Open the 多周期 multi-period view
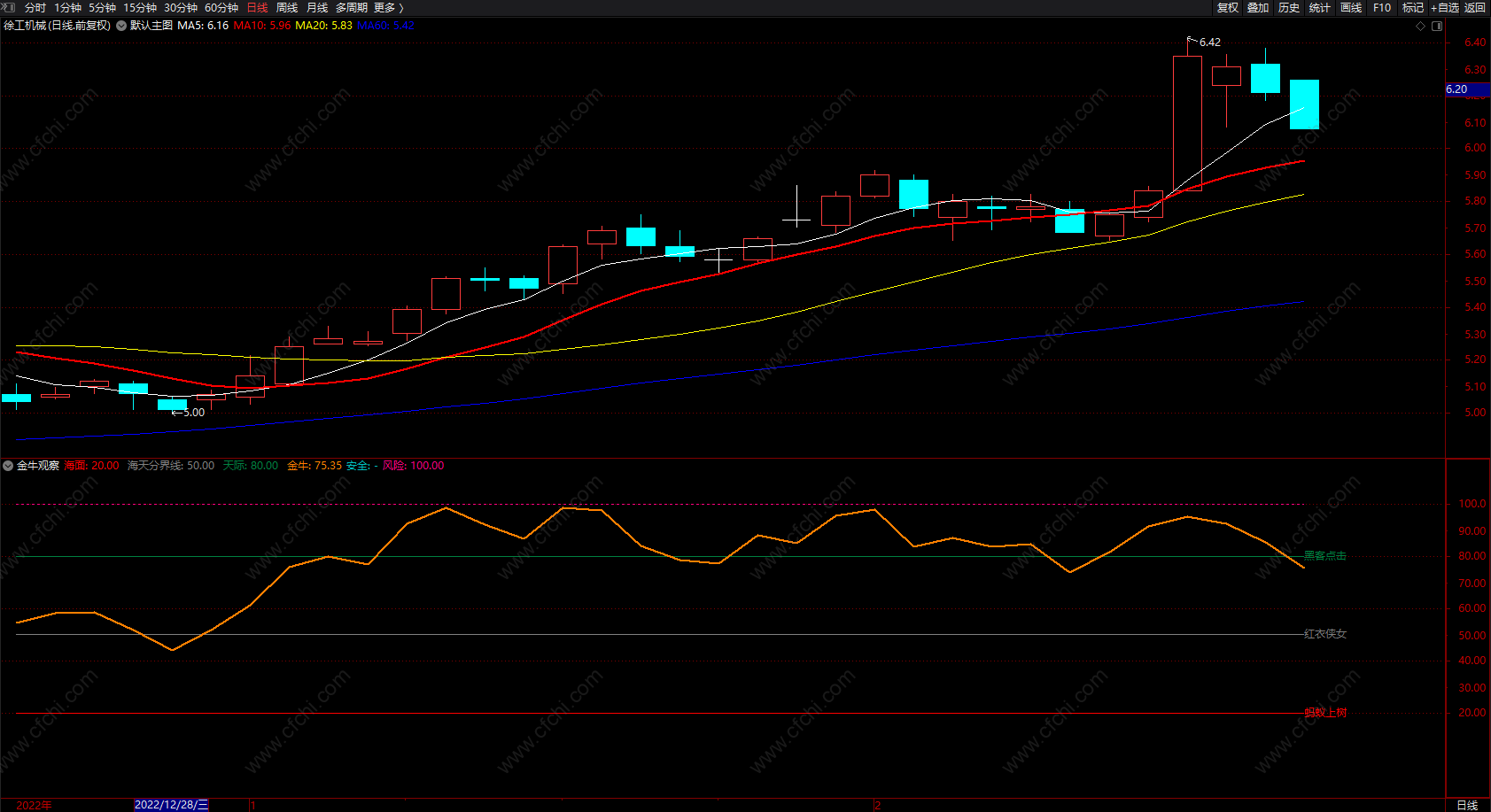Viewport: 1491px width, 812px height. point(352,8)
